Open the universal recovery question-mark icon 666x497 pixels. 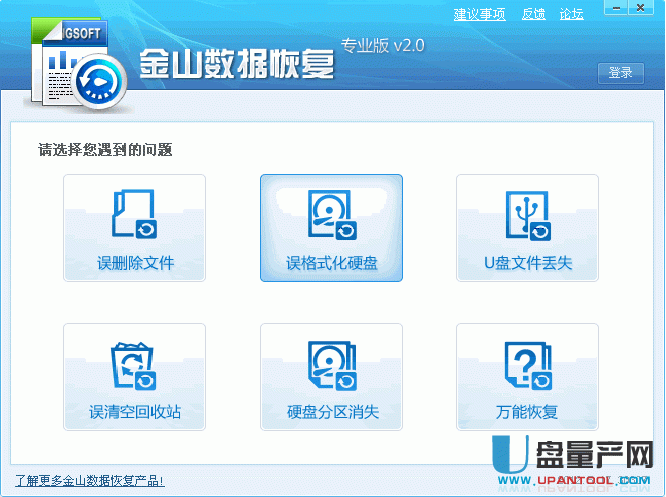click(x=527, y=366)
